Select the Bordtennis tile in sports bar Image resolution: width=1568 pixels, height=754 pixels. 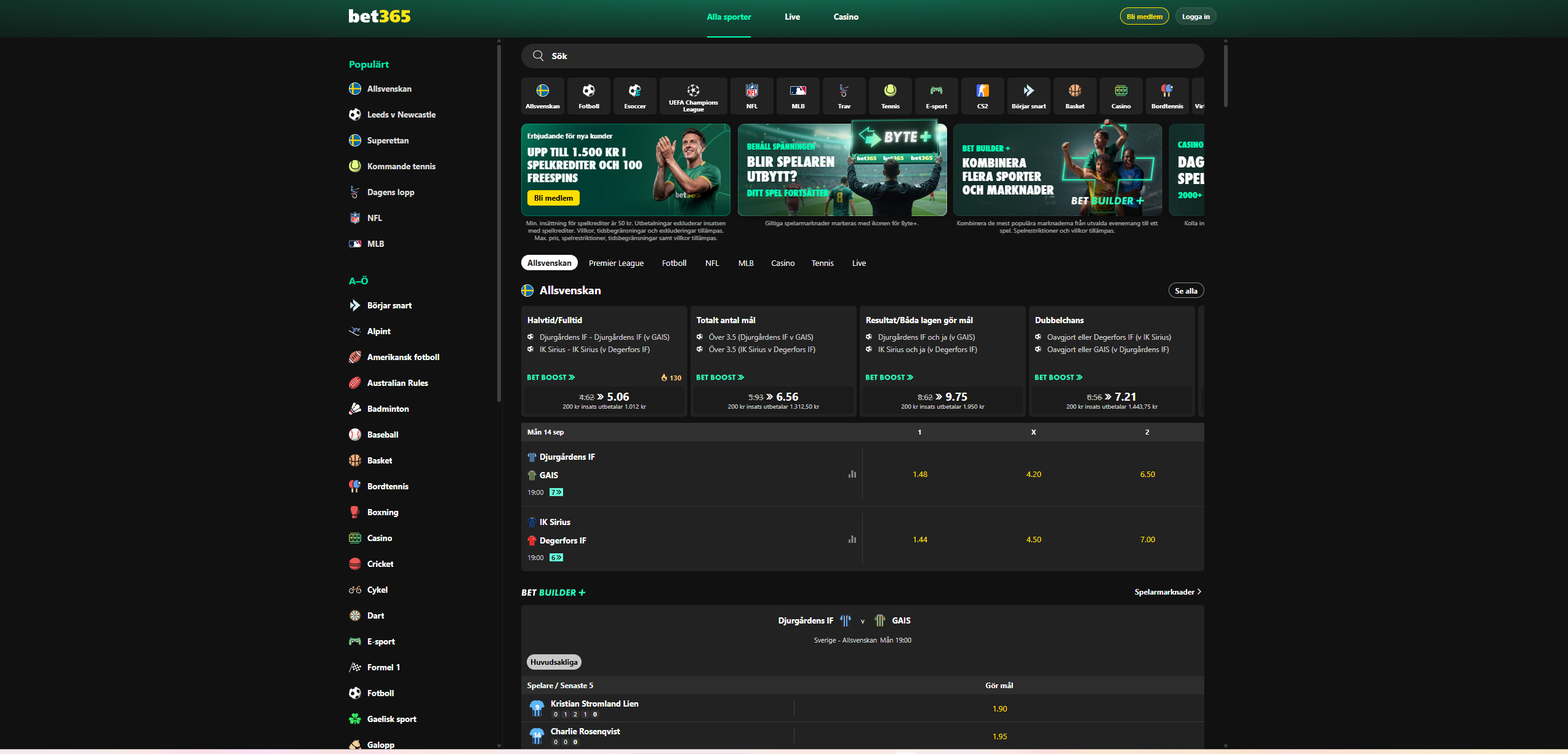click(x=1167, y=96)
